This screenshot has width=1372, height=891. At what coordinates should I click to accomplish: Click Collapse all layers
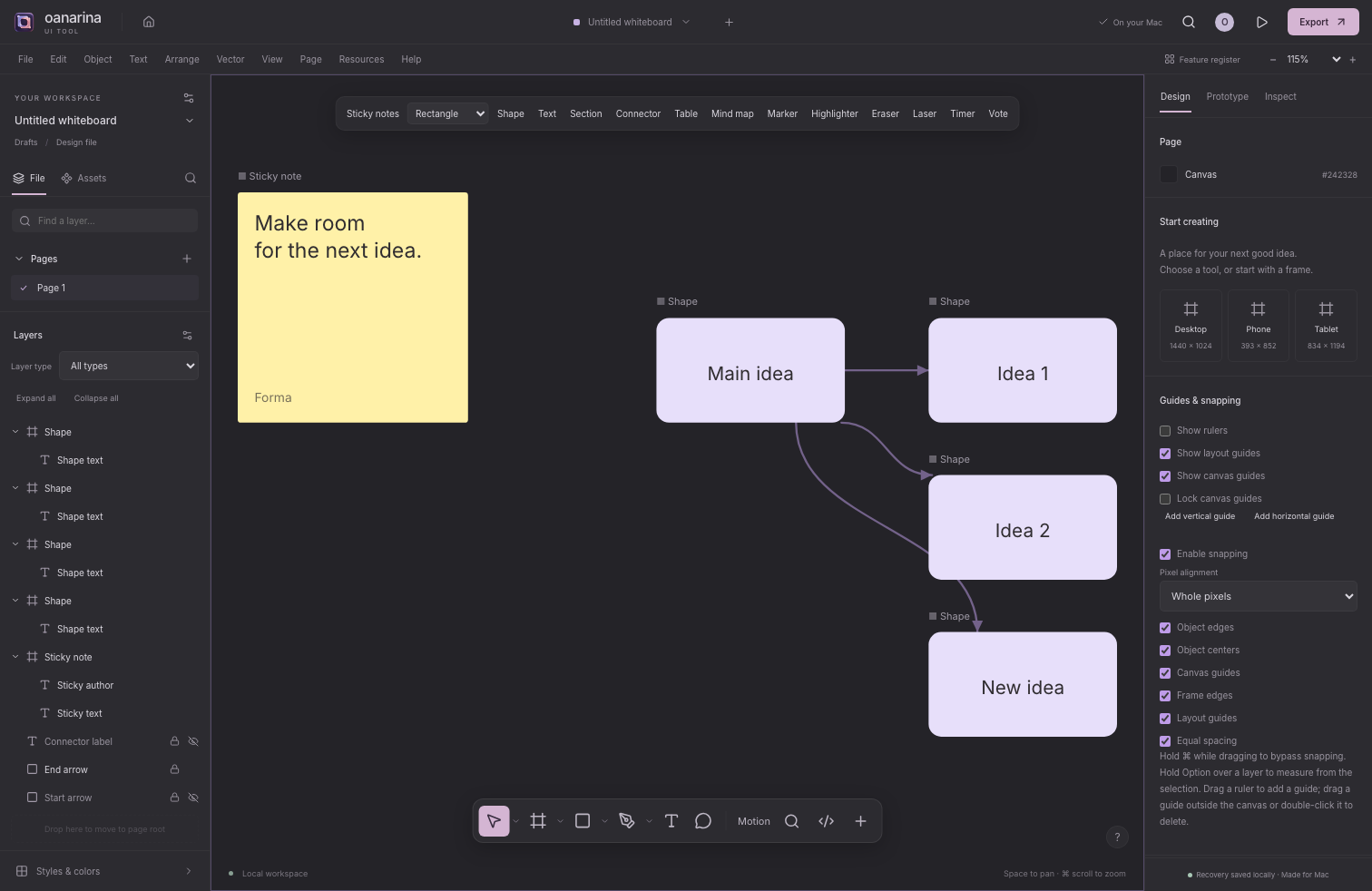point(96,398)
